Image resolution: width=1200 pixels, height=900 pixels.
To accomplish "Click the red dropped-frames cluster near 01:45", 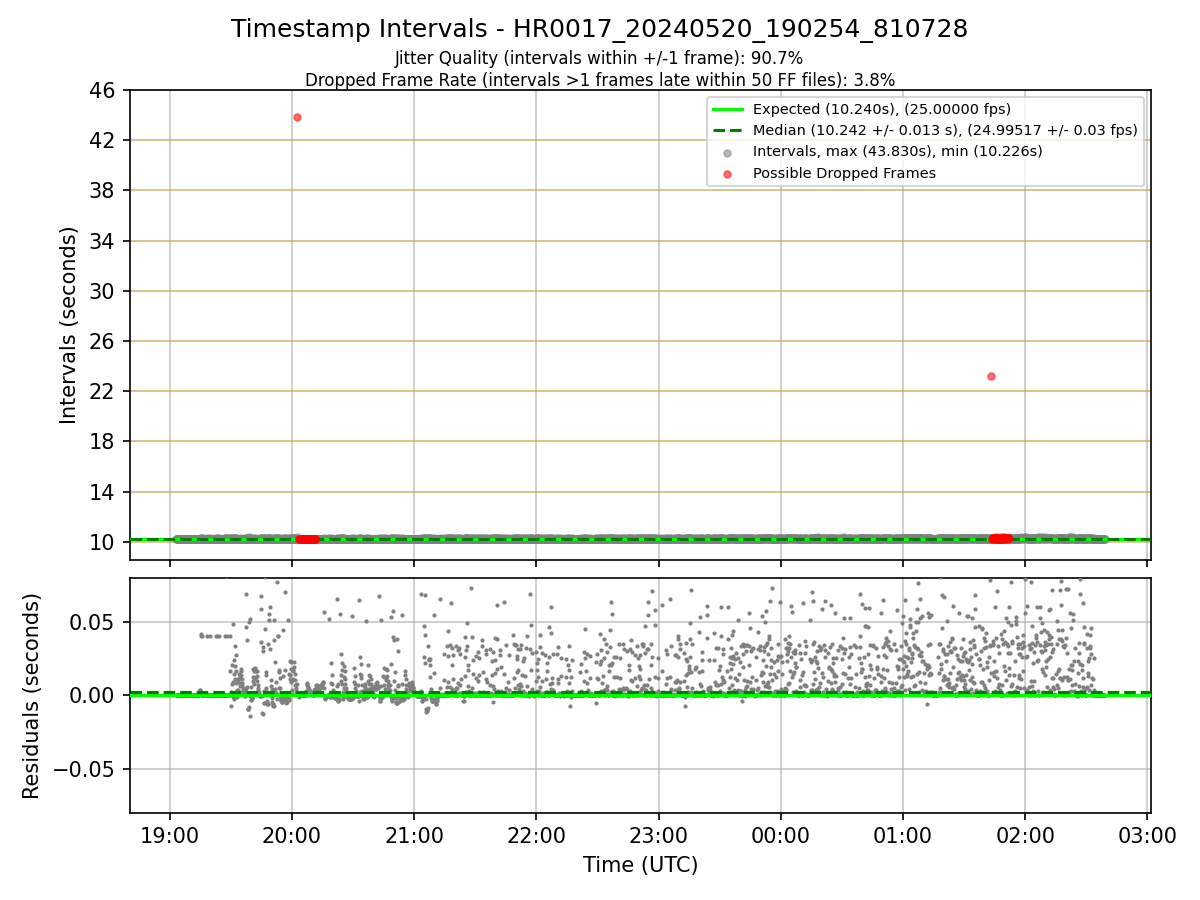I will coord(1001,539).
